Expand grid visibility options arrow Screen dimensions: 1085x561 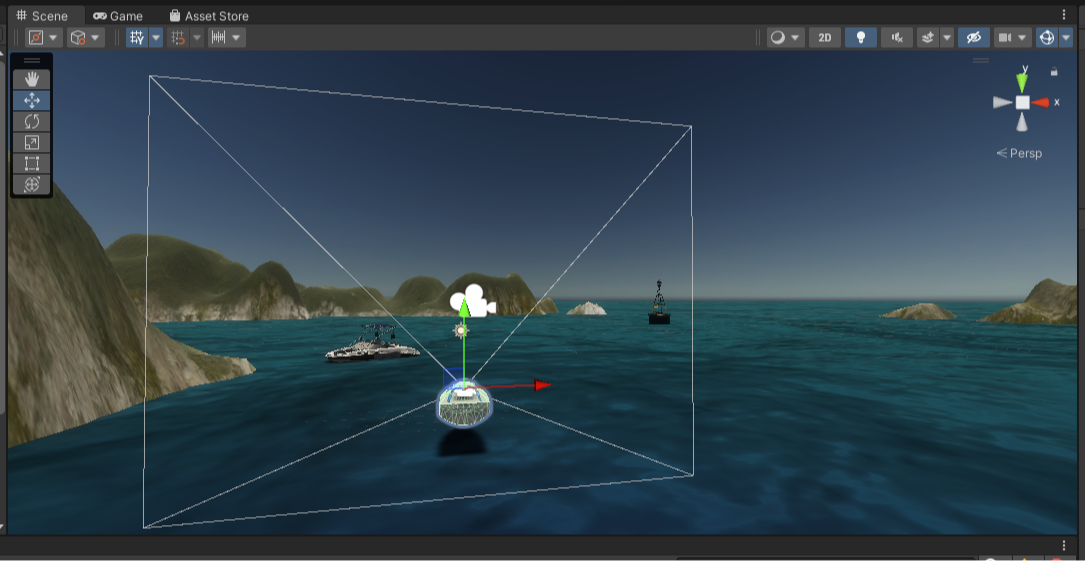tap(156, 37)
